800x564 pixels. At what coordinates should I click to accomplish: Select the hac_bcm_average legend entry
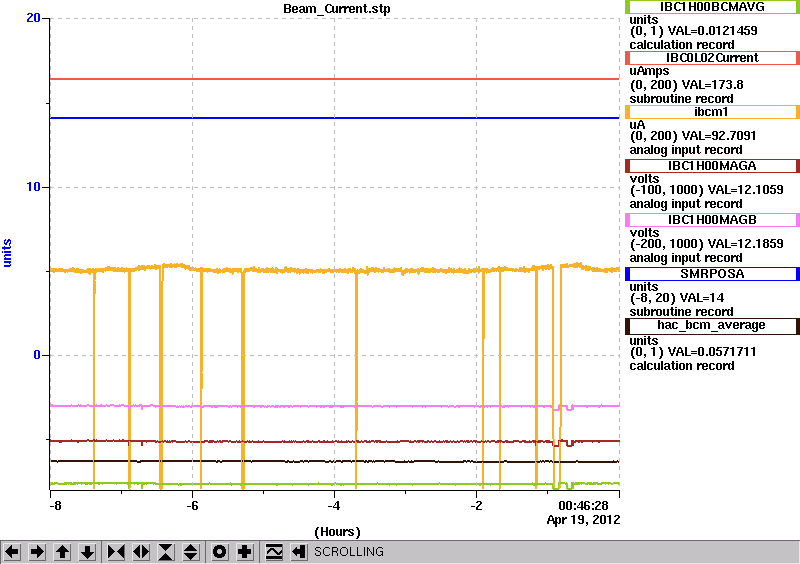[712, 325]
